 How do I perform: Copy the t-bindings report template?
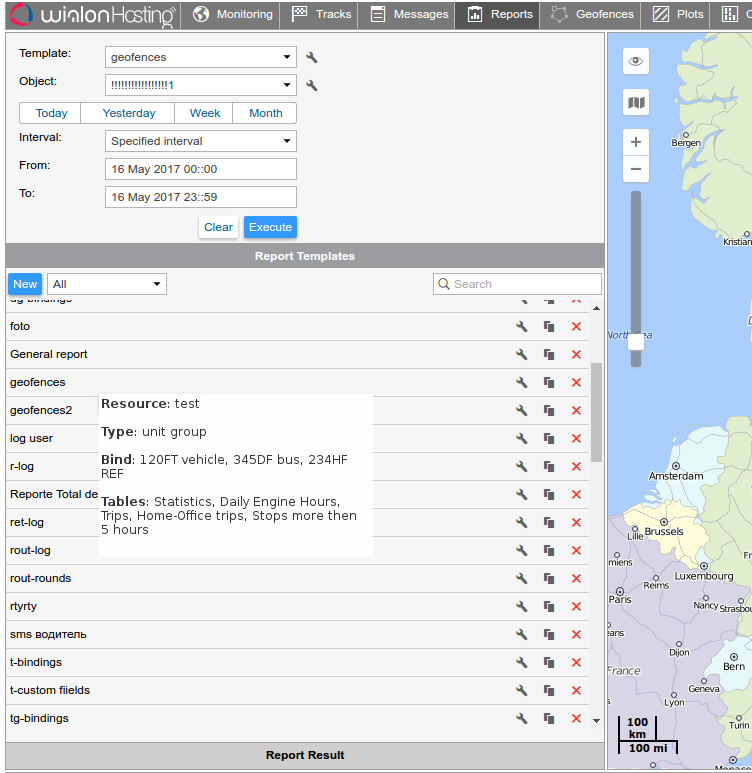548,662
